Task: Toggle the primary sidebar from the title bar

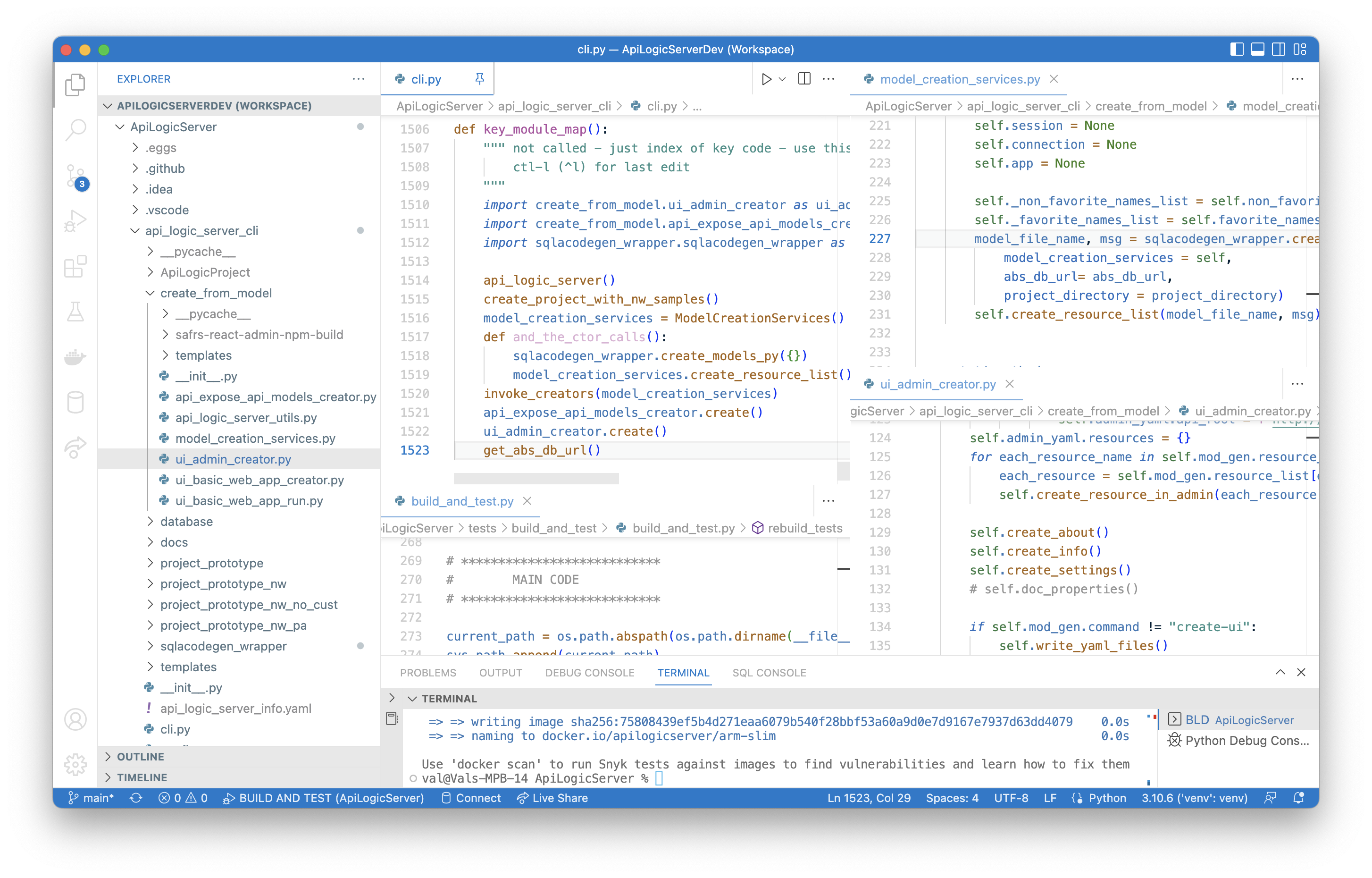Action: (1237, 50)
